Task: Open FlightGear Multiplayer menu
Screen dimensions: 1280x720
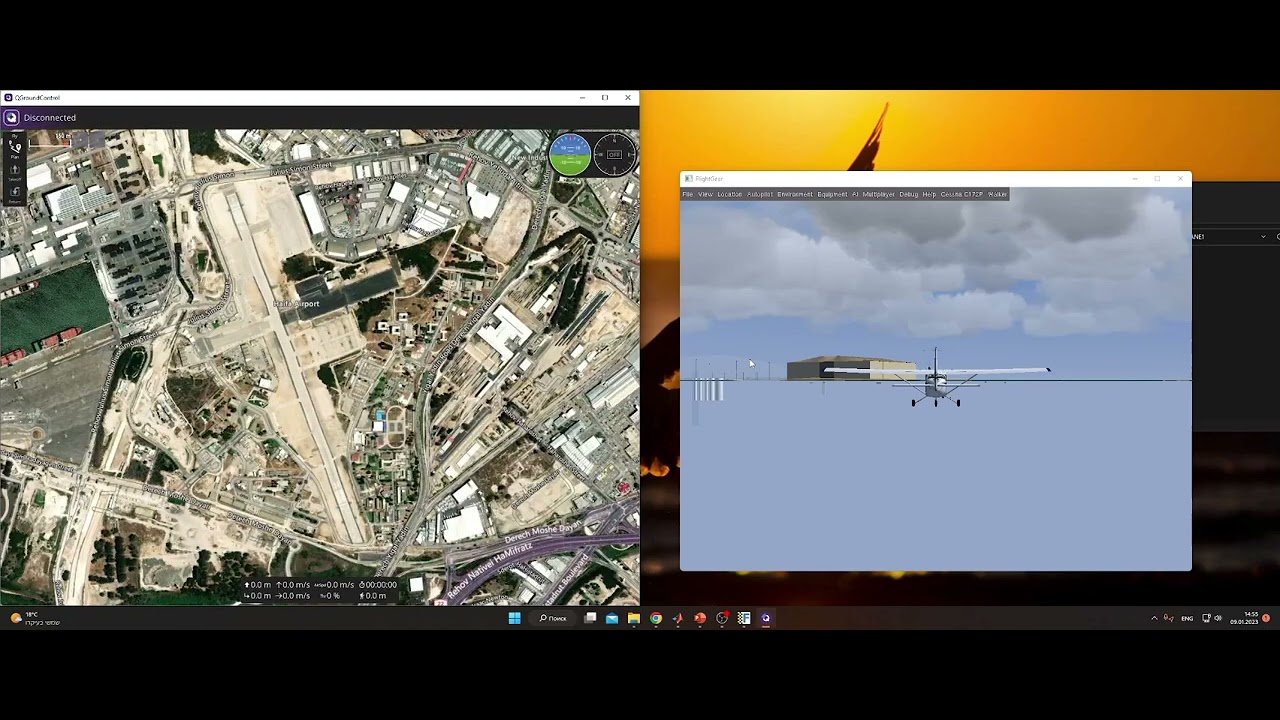Action: tap(879, 194)
